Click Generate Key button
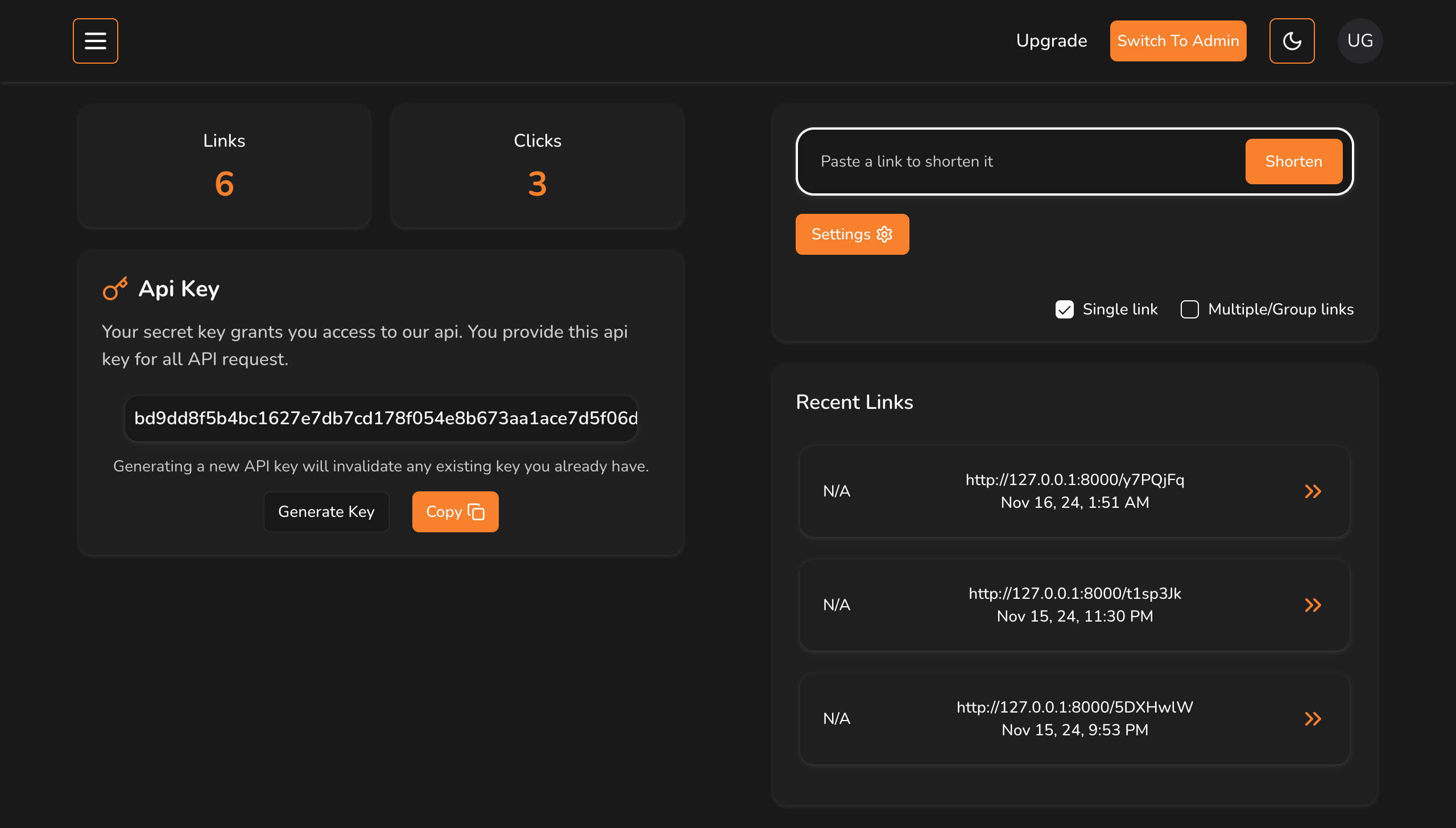The width and height of the screenshot is (1456, 828). [x=326, y=512]
